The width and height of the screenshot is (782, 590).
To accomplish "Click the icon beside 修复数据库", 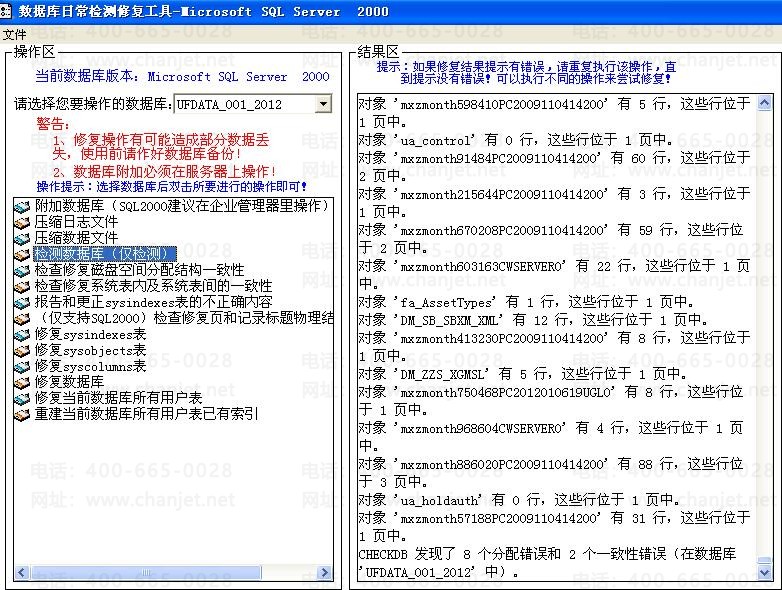I will [x=22, y=382].
